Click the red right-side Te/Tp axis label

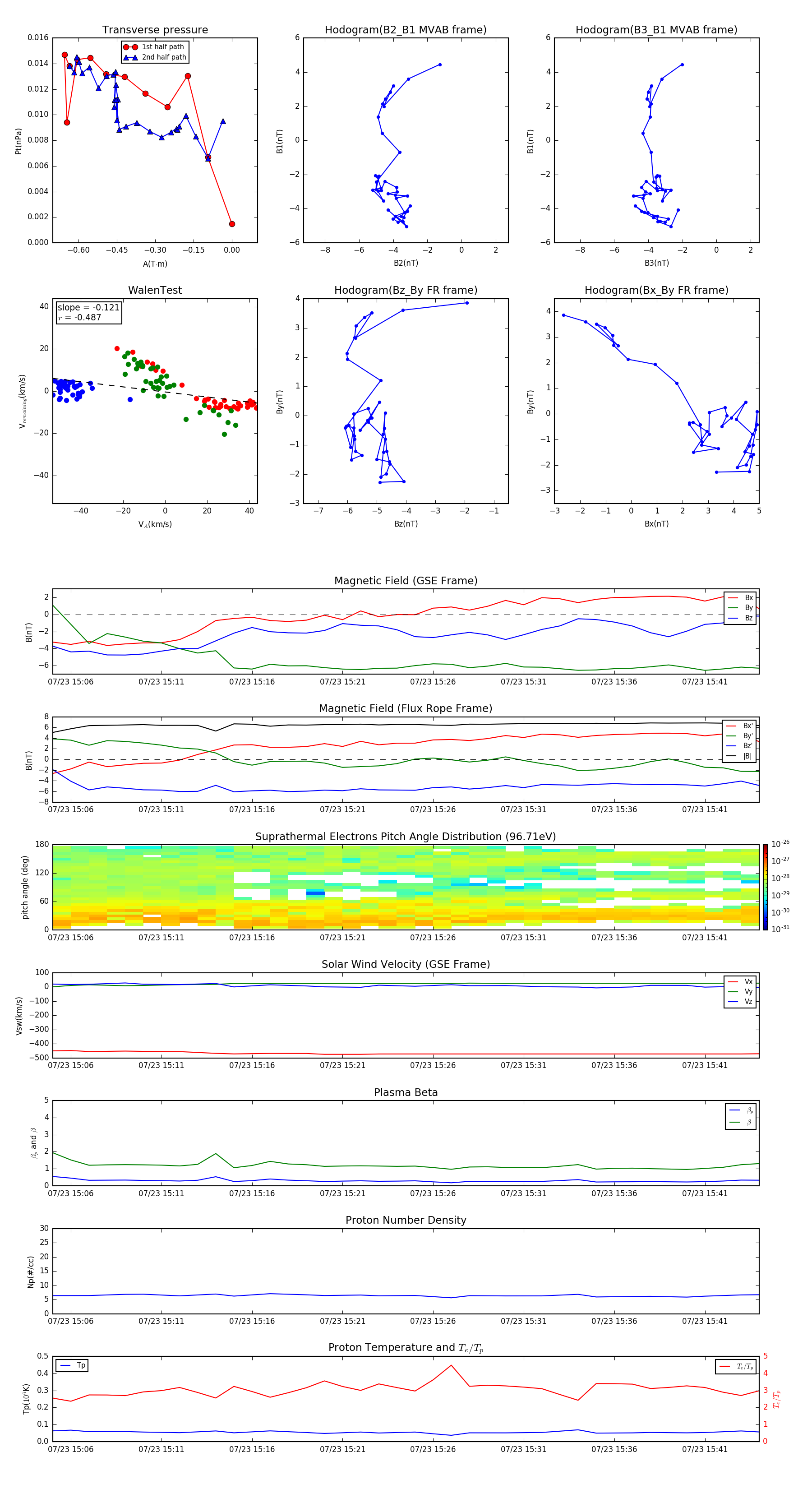(777, 1399)
